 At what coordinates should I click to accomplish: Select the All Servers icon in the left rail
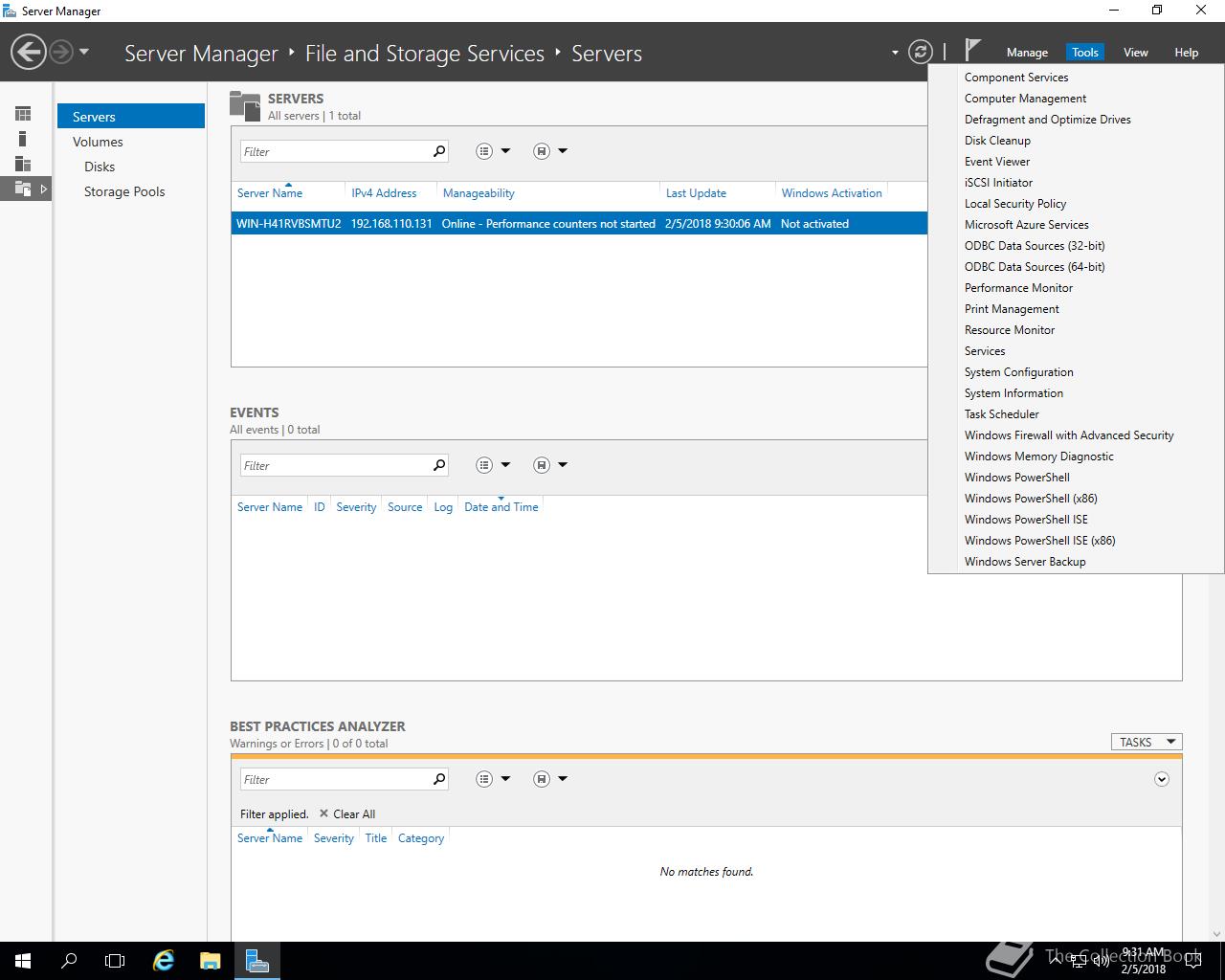[23, 164]
